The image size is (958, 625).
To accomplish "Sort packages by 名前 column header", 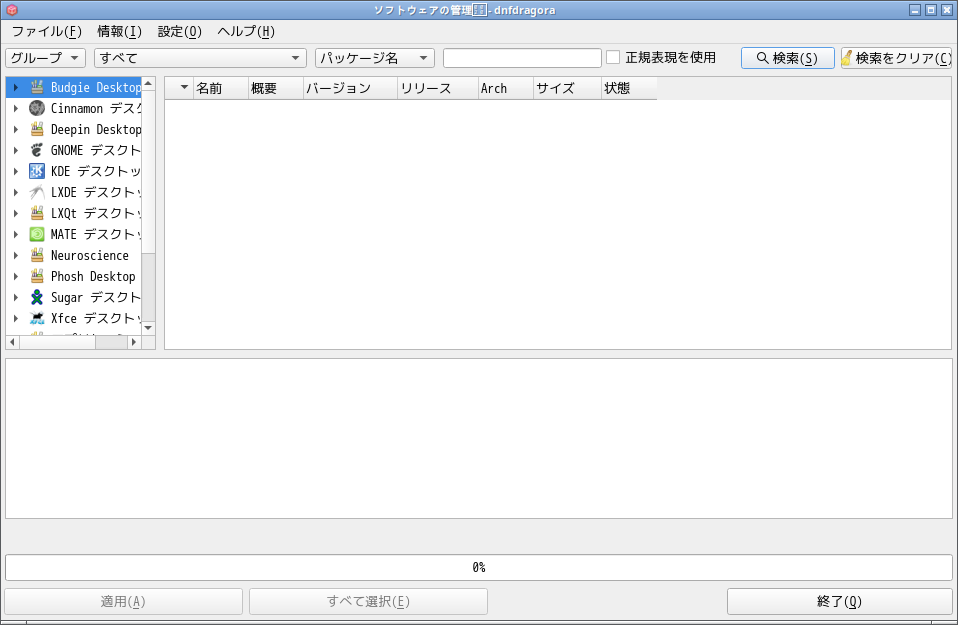I will click(x=221, y=89).
